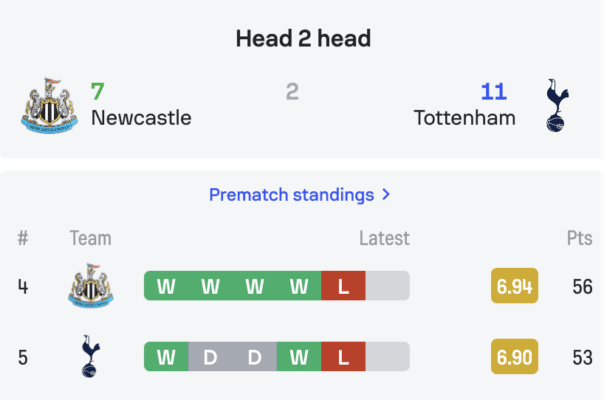Select the Newcastle wins count 7
This screenshot has height=400, width=604.
pyautogui.click(x=97, y=91)
